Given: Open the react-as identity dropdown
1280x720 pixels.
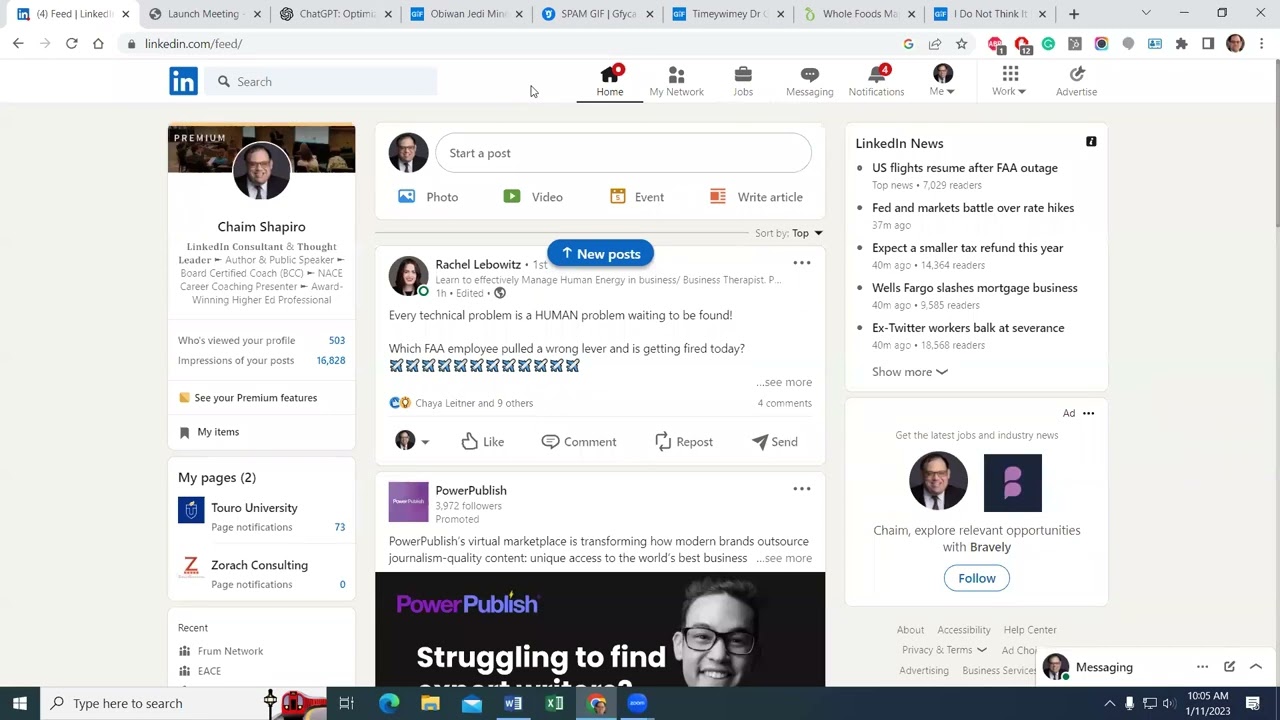Looking at the screenshot, I should tap(412, 441).
